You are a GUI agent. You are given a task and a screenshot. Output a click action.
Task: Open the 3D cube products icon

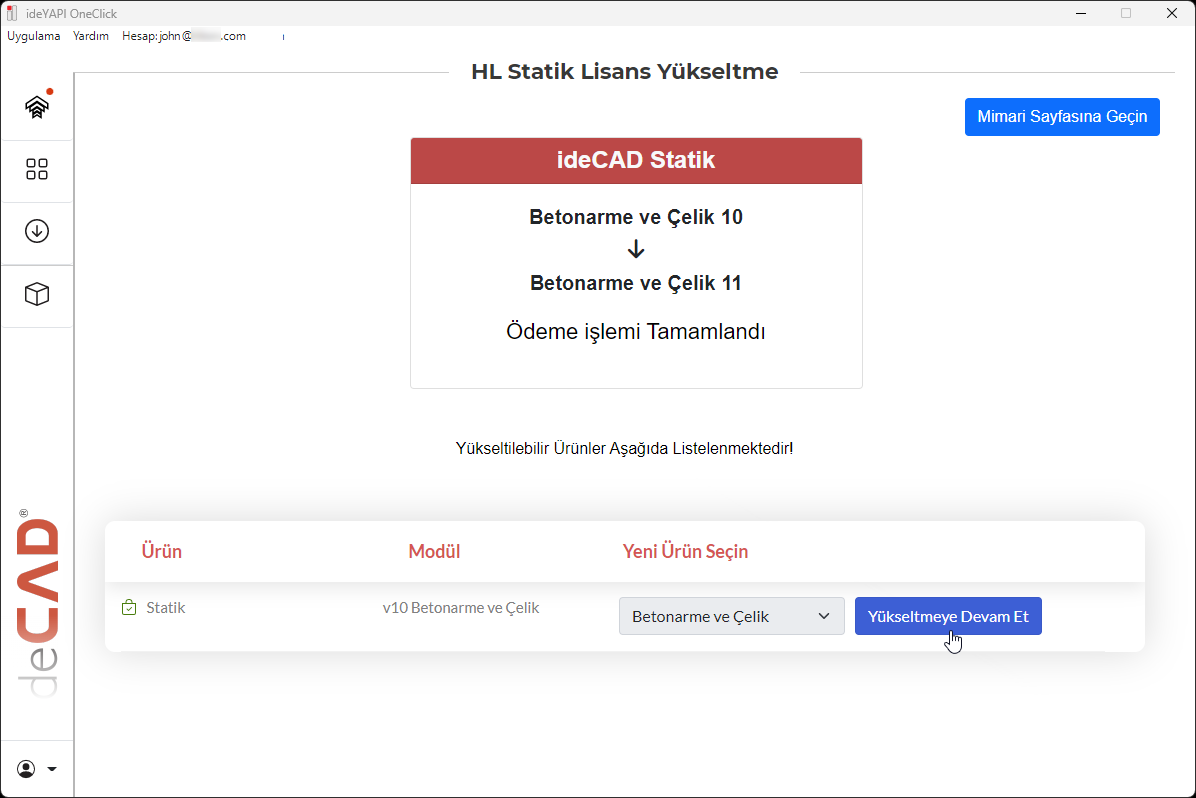click(37, 294)
